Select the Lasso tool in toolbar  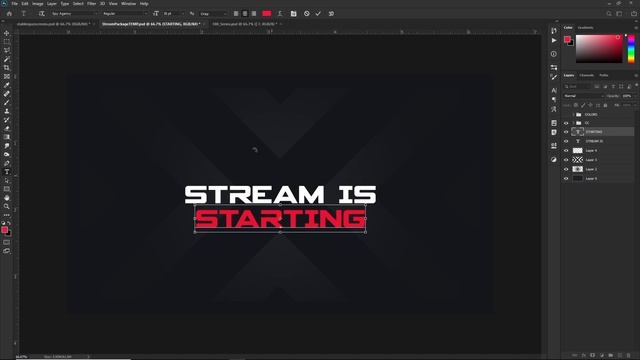click(x=7, y=50)
